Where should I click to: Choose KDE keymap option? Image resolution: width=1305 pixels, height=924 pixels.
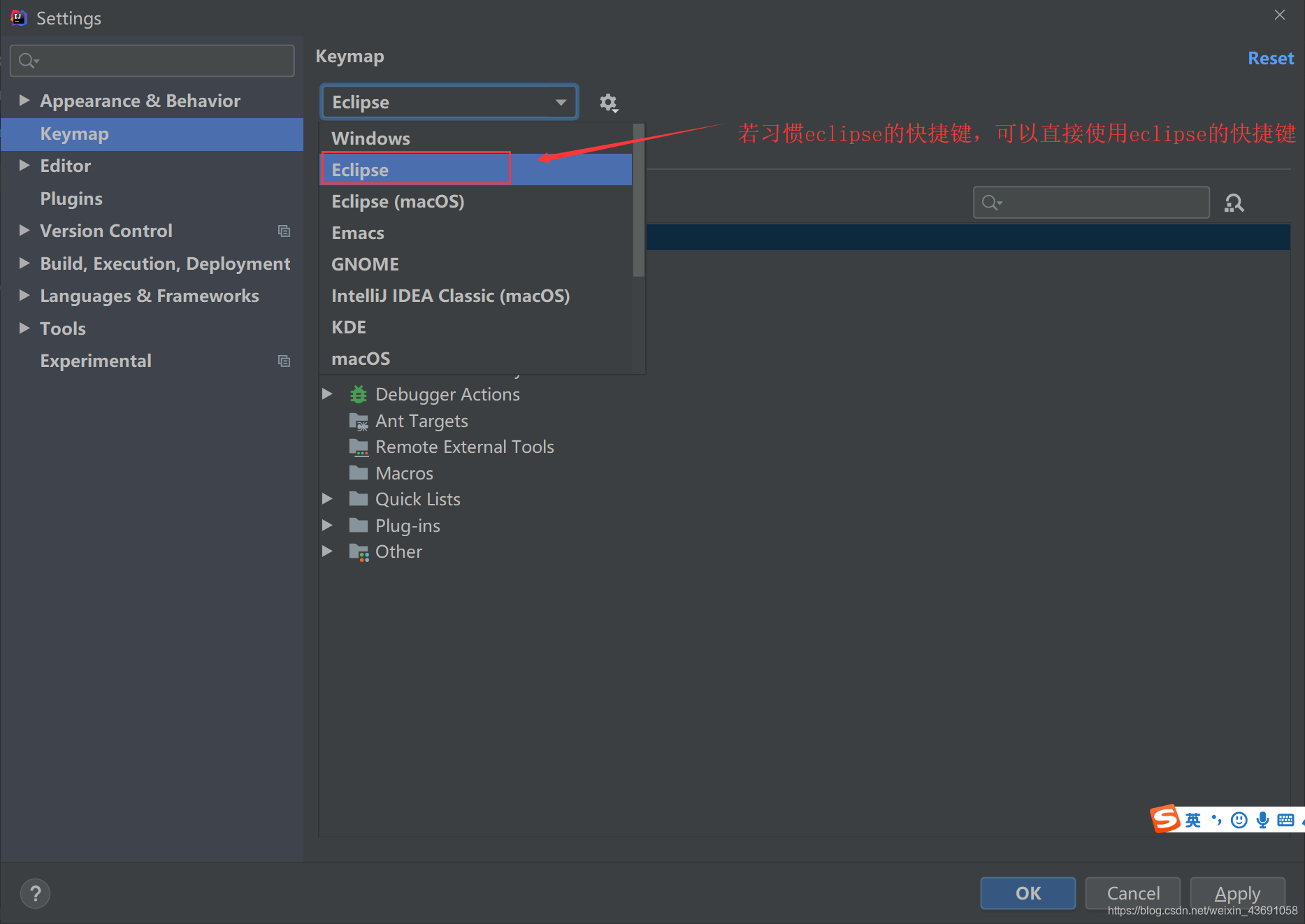click(x=476, y=327)
